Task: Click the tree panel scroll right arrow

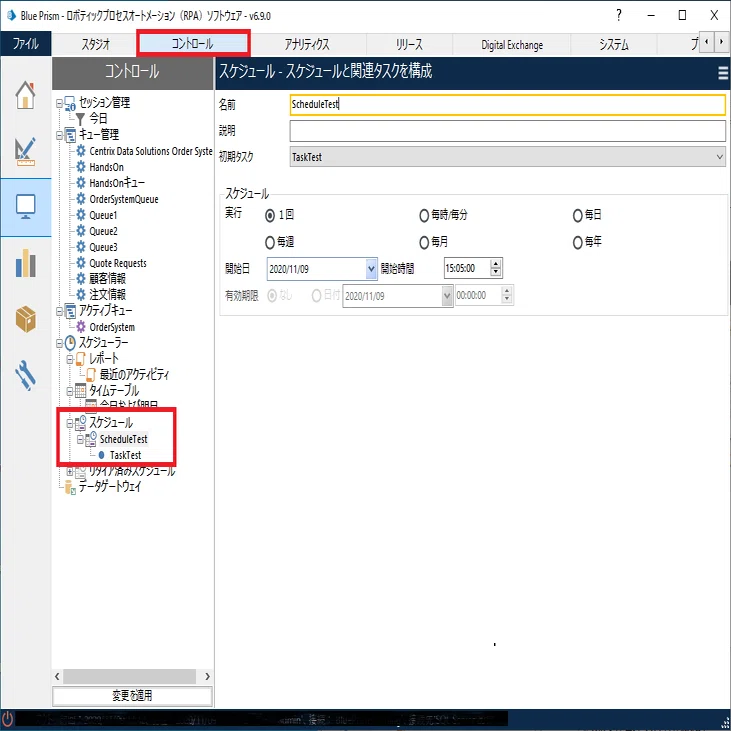Action: click(207, 676)
